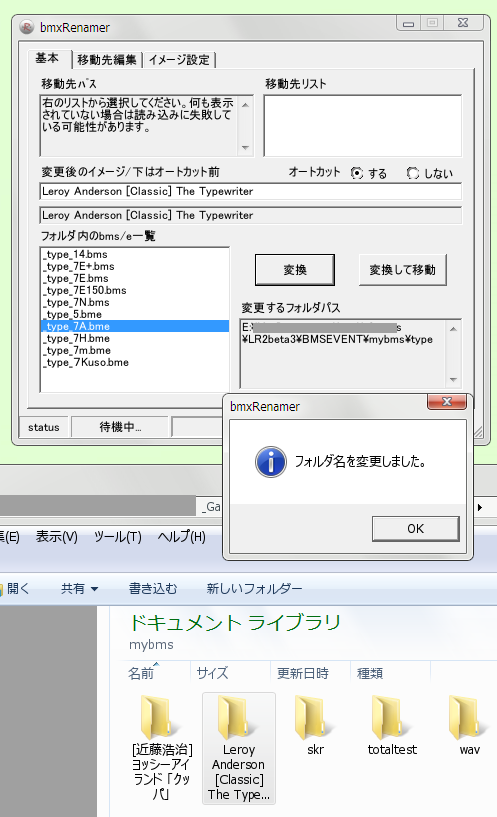Select オートカット しない radio button
This screenshot has width=497, height=817.
413,173
